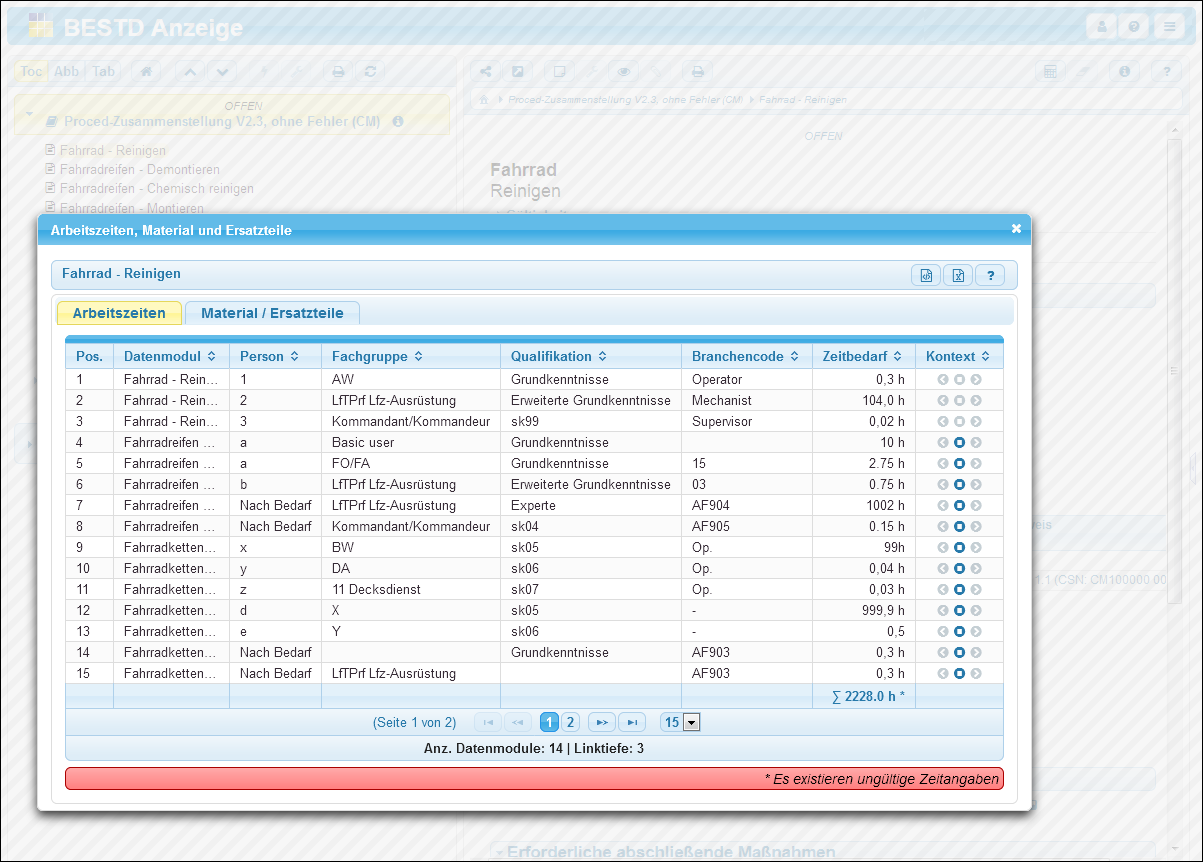Click the Qualifikation cell Experte
The height and width of the screenshot is (862, 1203).
tap(591, 505)
